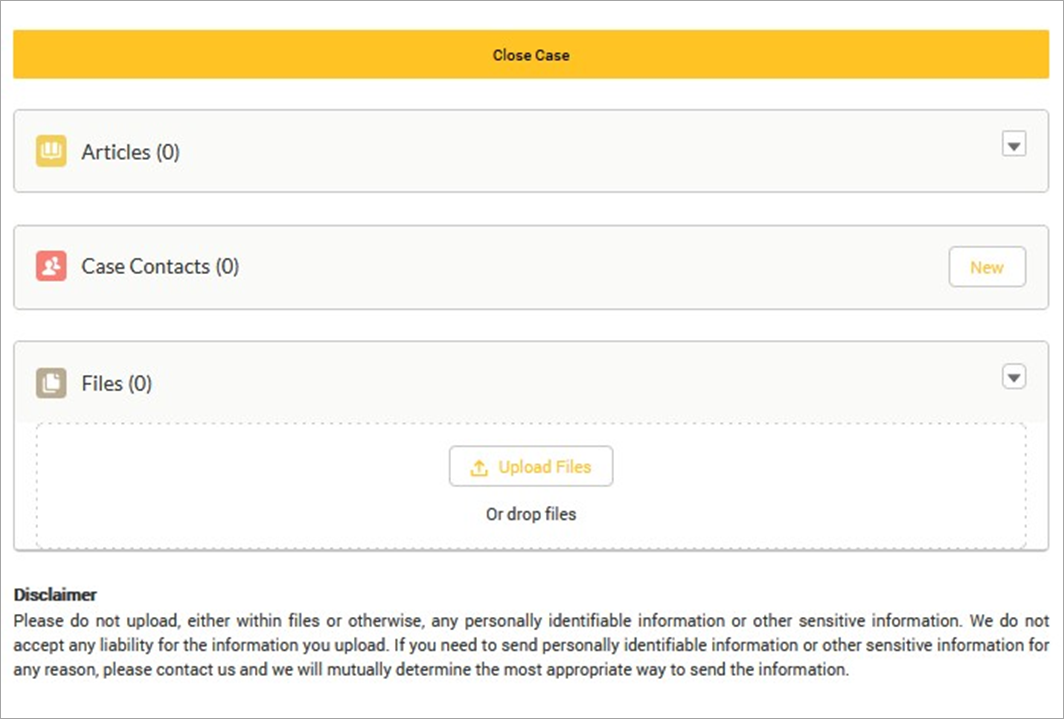1064x719 pixels.
Task: Select the red contacts badge next to Case Contacts
Action: 49,266
